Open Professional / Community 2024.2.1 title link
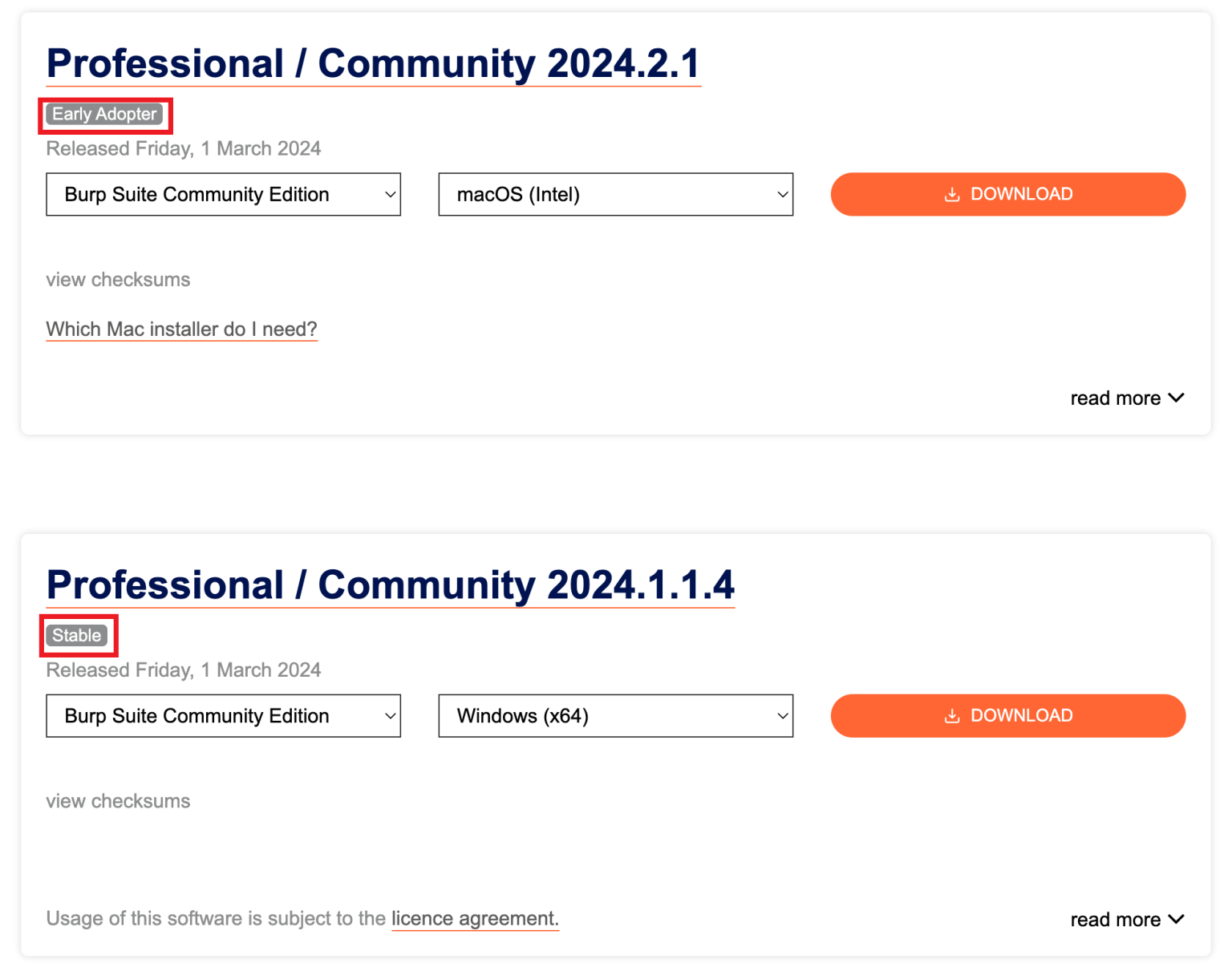1232x971 pixels. coord(373,64)
